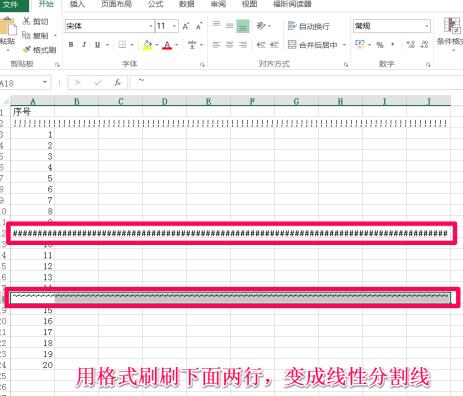
Task: Toggle bold formatting
Action: (71, 44)
